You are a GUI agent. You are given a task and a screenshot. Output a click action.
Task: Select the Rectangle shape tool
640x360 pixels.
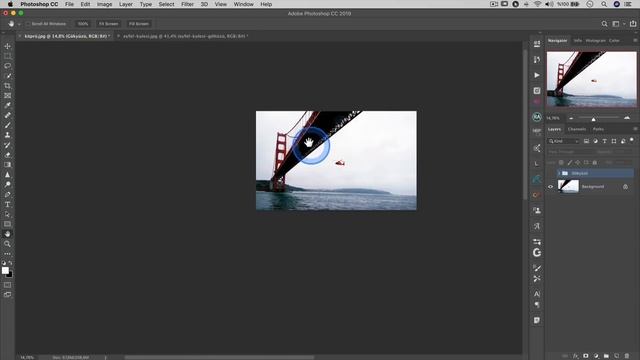(x=7, y=224)
